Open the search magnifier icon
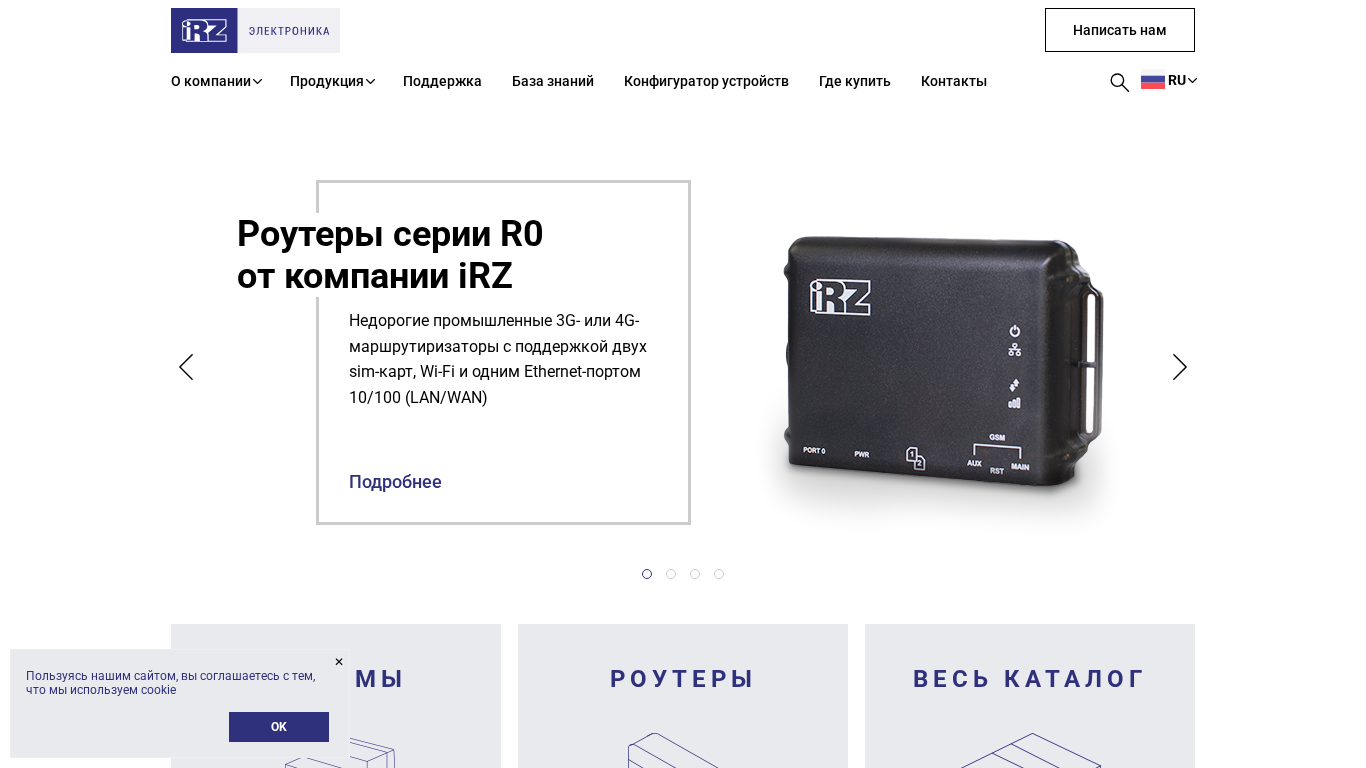The image size is (1366, 768). point(1119,82)
